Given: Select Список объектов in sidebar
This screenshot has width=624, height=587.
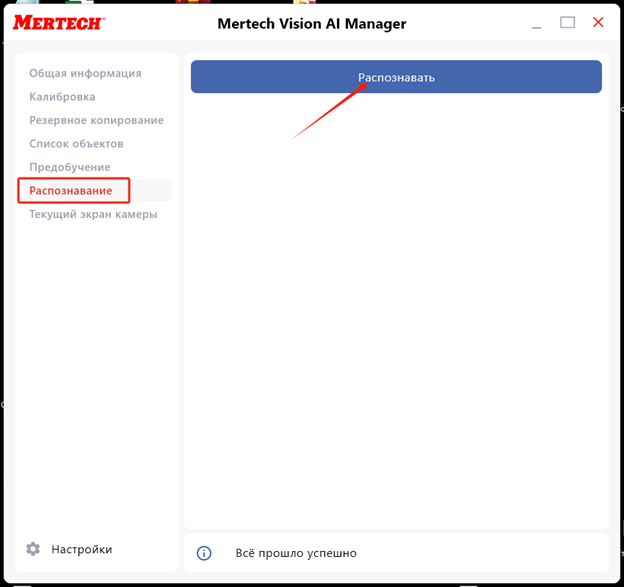Looking at the screenshot, I should coord(76,144).
